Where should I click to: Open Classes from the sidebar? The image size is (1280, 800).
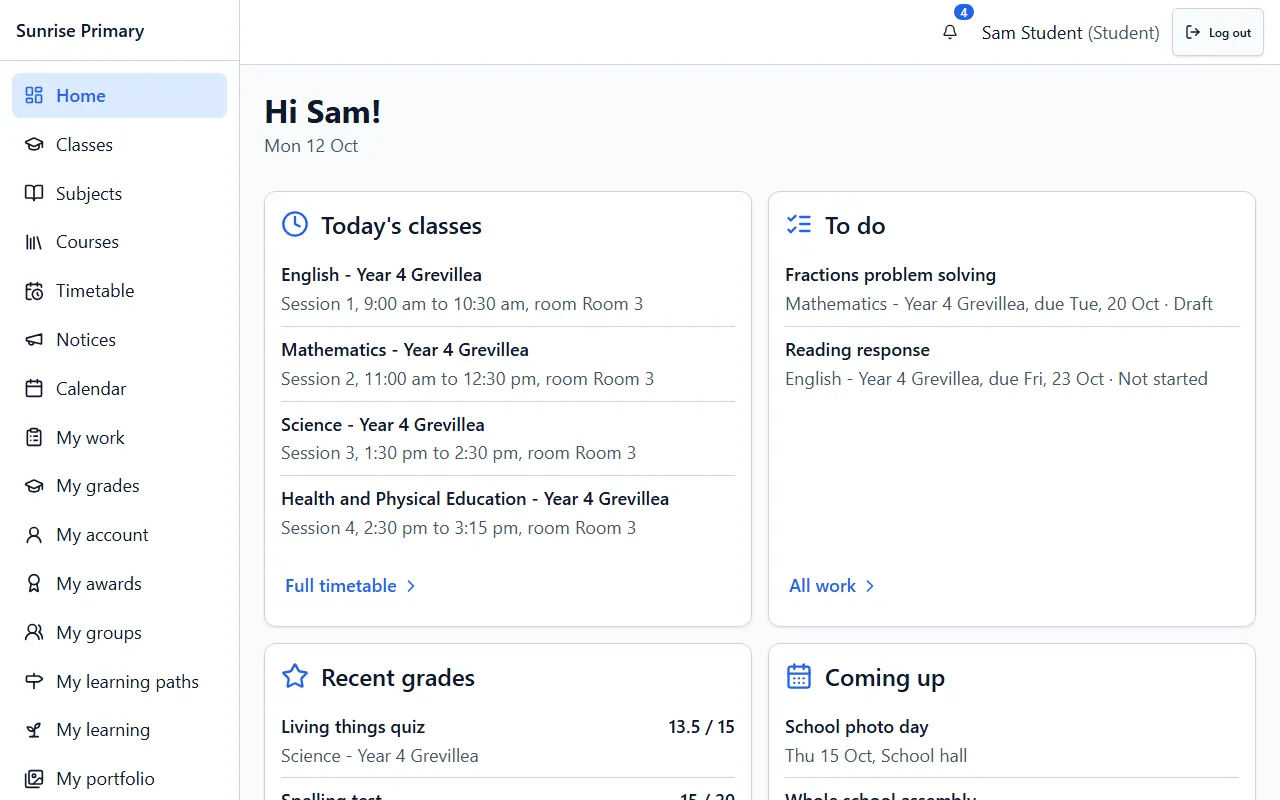[x=120, y=145]
